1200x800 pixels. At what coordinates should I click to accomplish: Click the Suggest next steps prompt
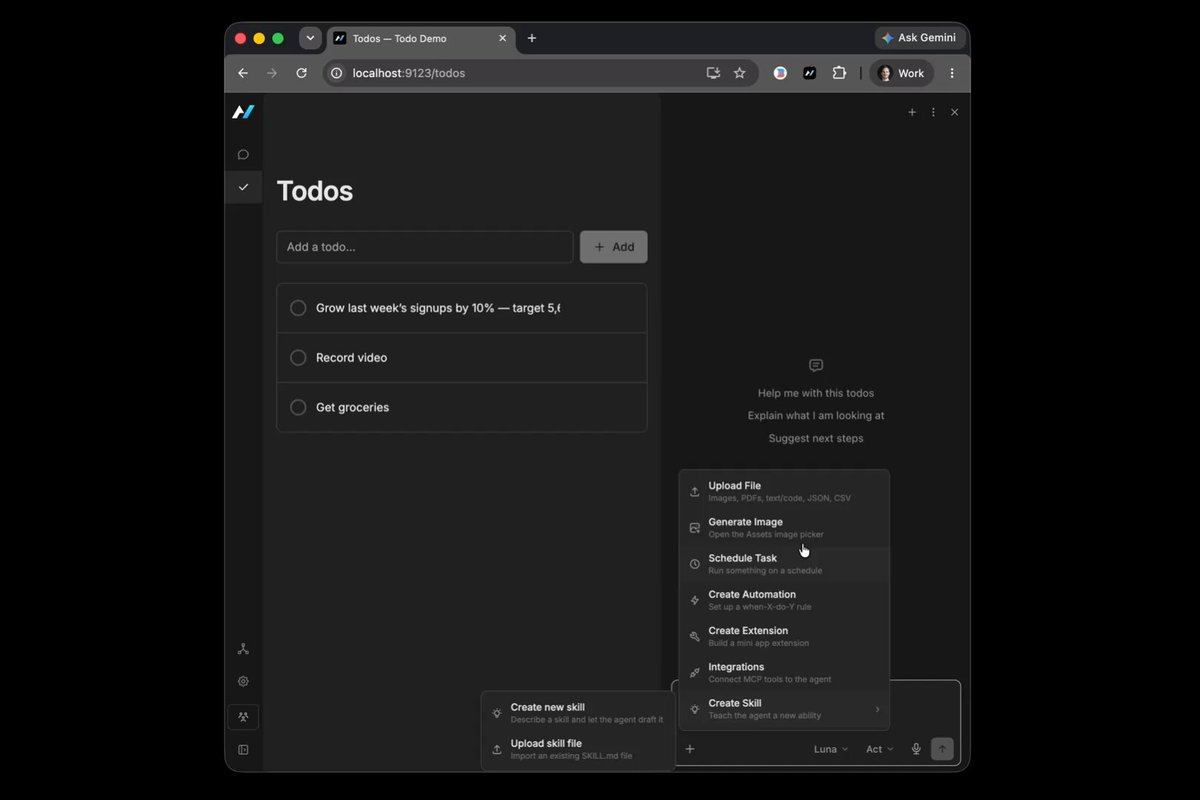(816, 438)
